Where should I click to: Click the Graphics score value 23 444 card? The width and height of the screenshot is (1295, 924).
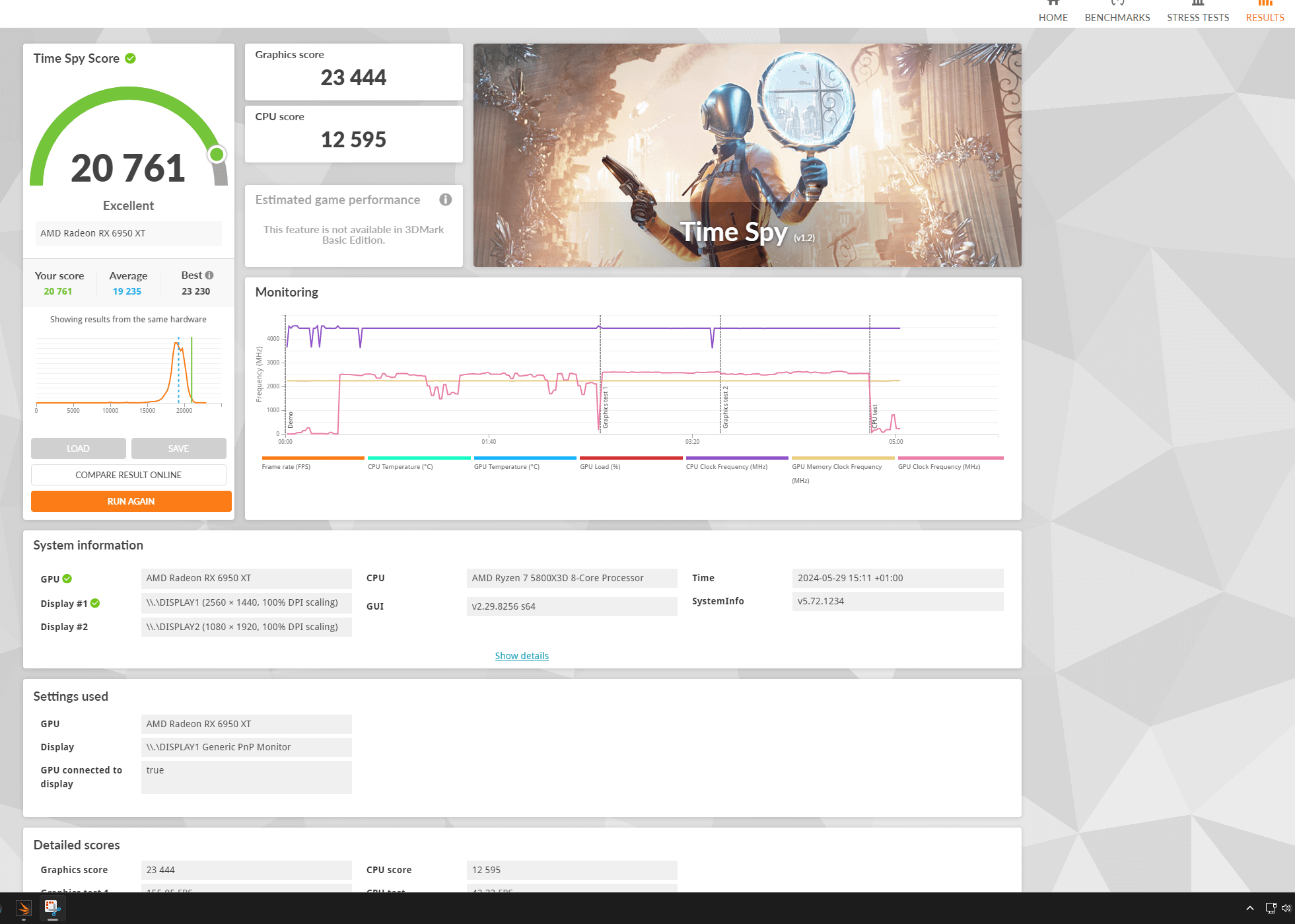pyautogui.click(x=354, y=72)
